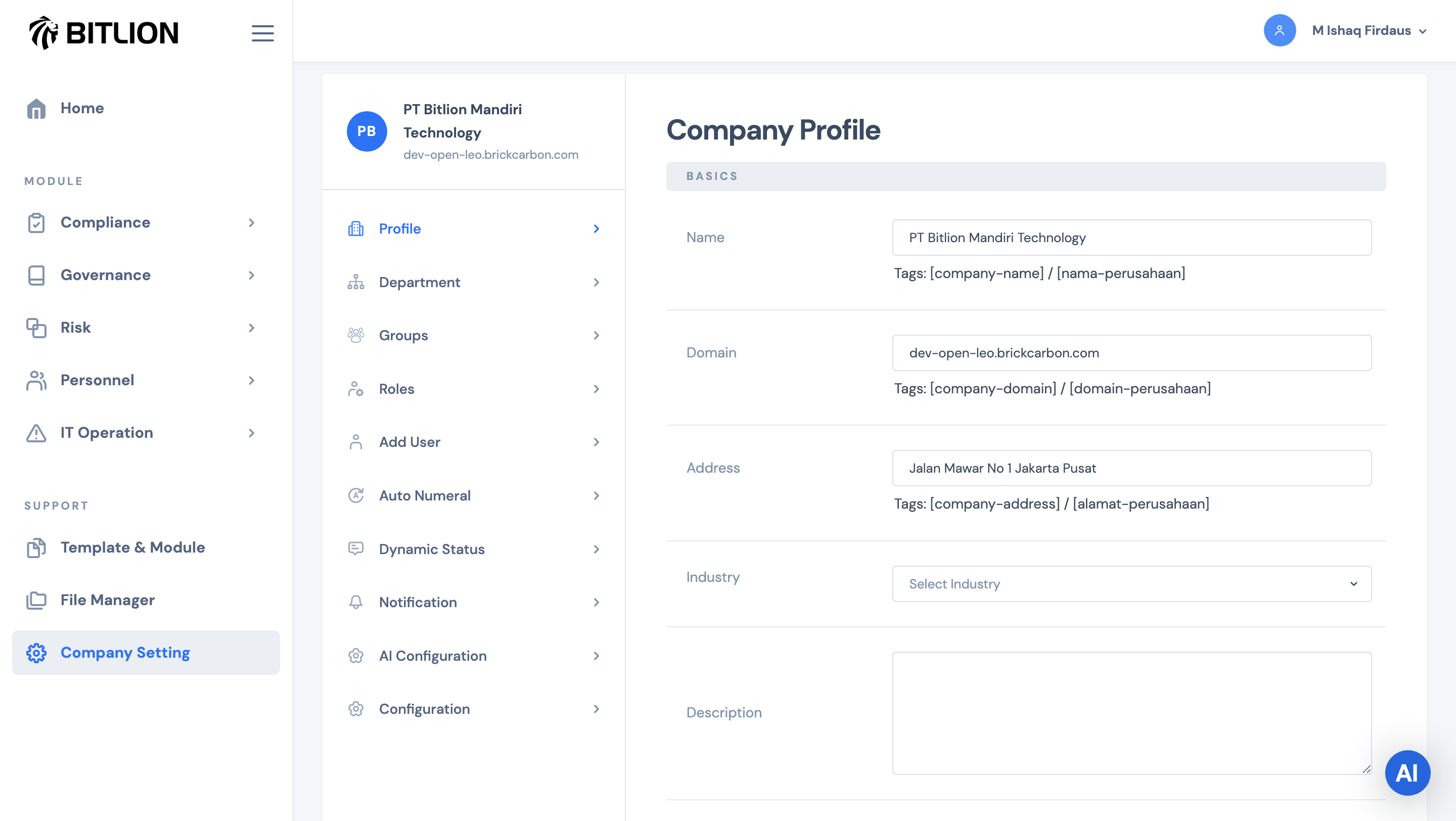Expand the IT Operation module chevron
The width and height of the screenshot is (1456, 821).
coord(252,433)
